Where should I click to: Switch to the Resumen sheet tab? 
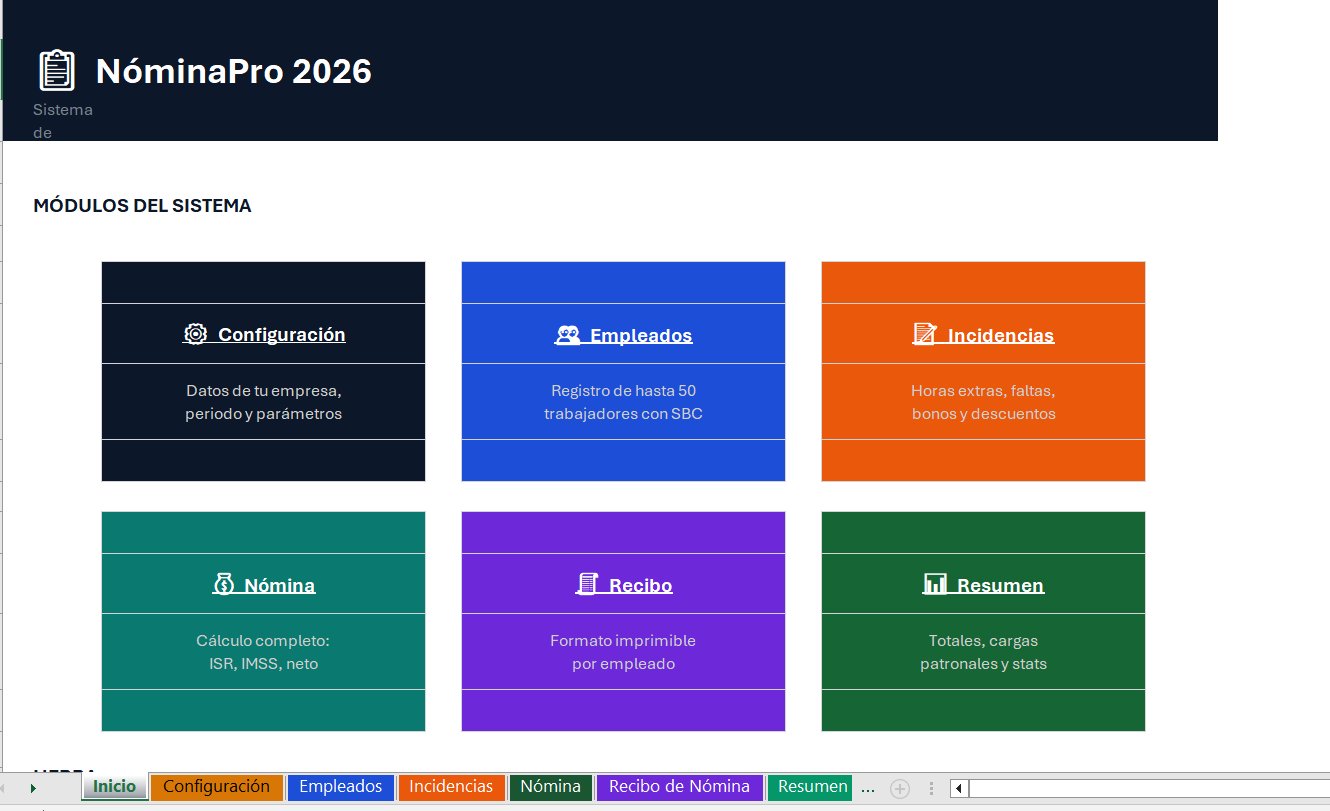pyautogui.click(x=810, y=787)
